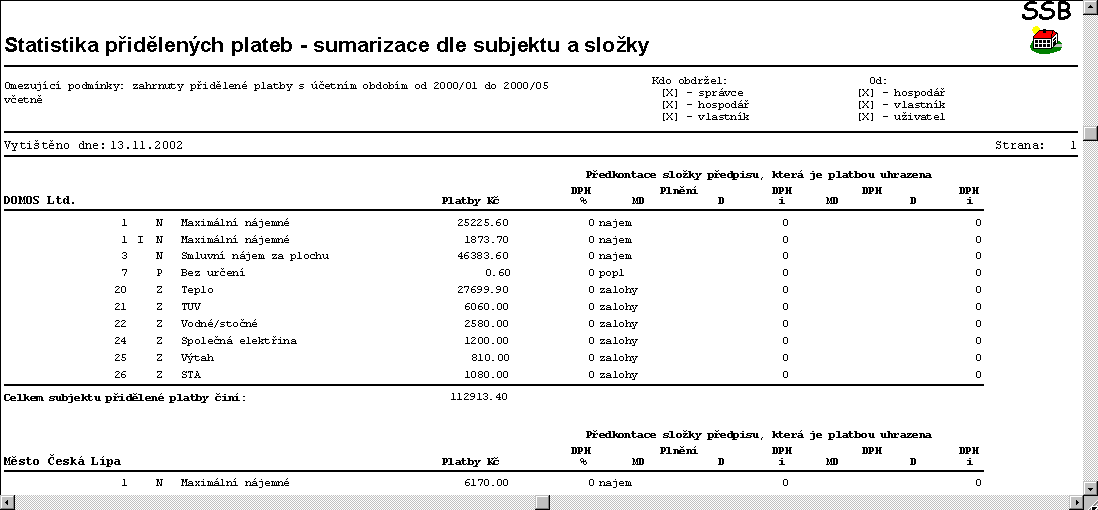Click the vertical scrollbar up arrow

coord(1090,7)
